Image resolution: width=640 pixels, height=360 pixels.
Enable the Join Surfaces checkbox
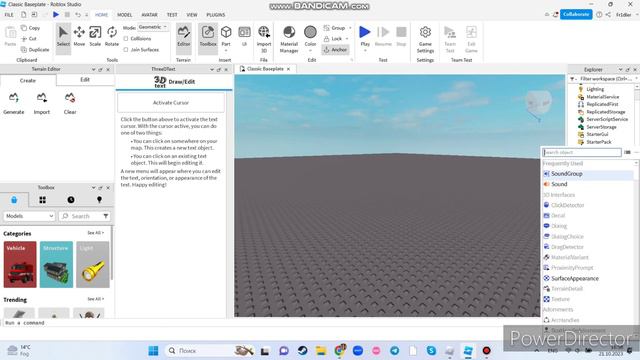point(126,49)
